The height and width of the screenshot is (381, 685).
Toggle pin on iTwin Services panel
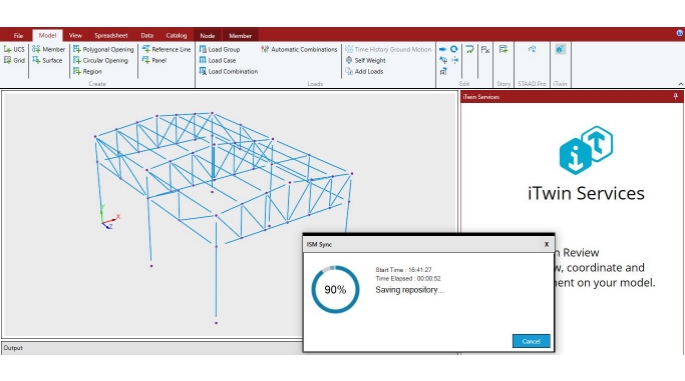pyautogui.click(x=675, y=97)
